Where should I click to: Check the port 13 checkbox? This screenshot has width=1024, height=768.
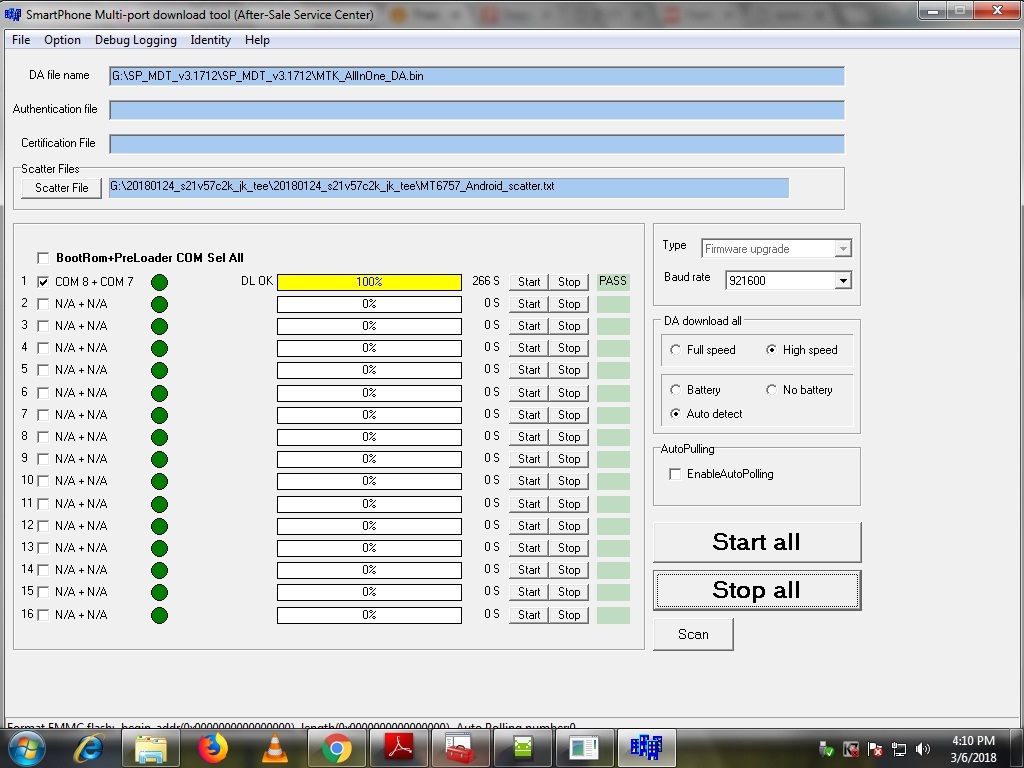click(43, 548)
